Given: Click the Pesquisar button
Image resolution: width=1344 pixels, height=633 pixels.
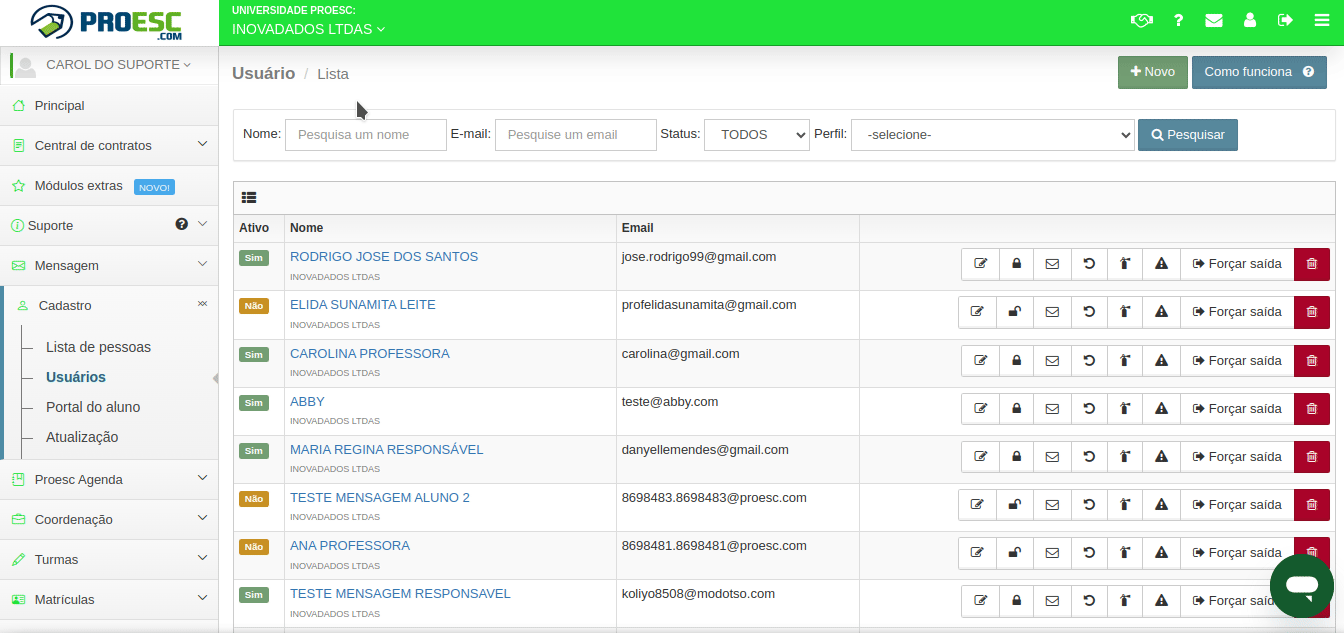Looking at the screenshot, I should click(1187, 135).
